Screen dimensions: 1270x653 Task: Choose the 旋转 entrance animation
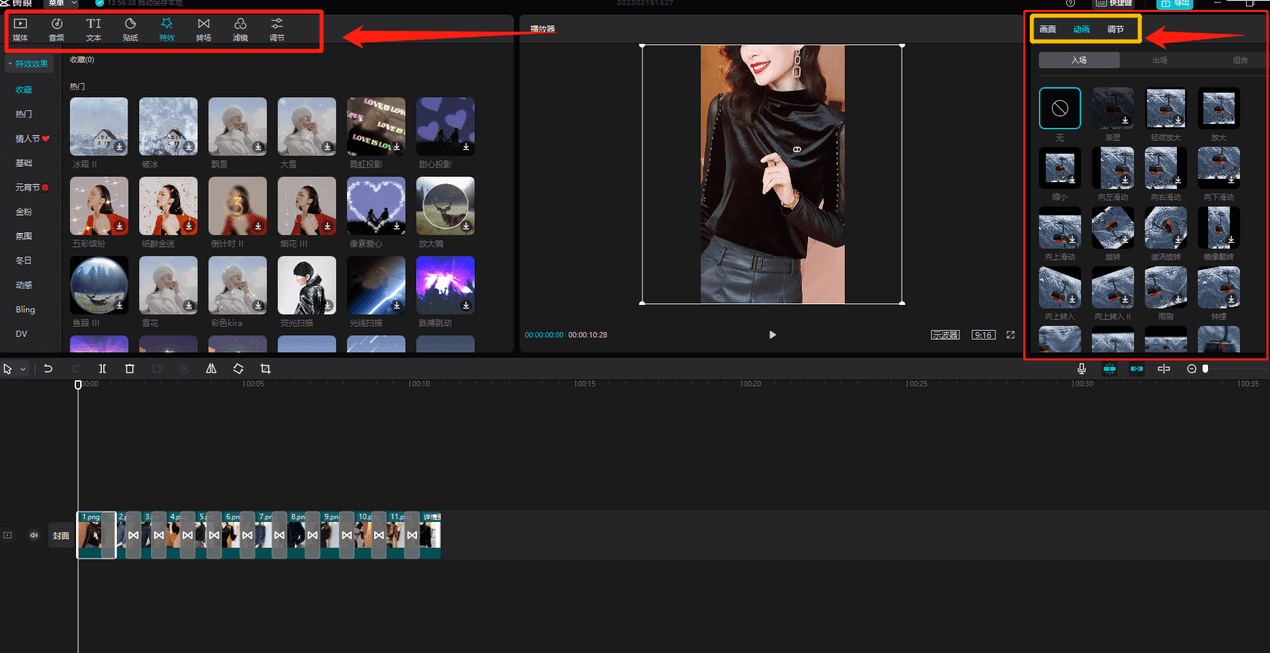[x=1113, y=227]
